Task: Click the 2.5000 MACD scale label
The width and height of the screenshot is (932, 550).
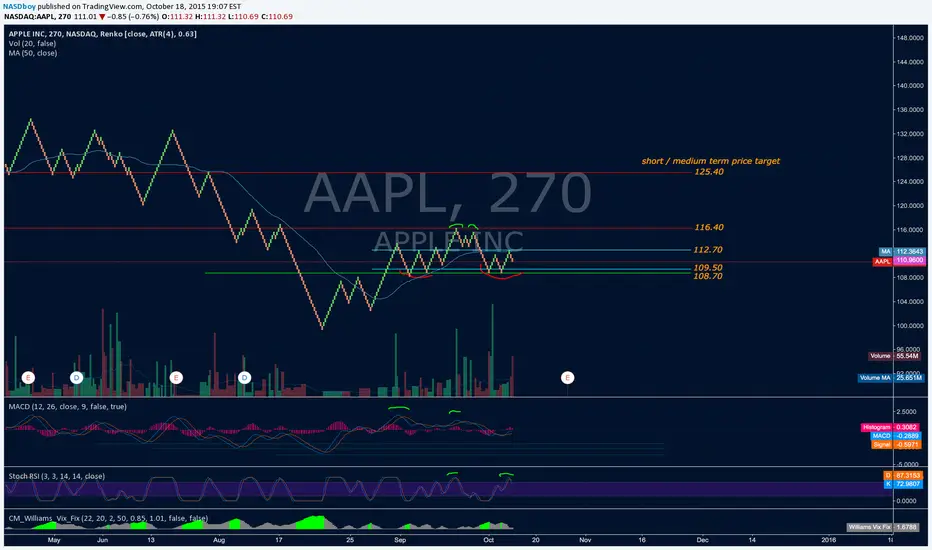Action: tap(906, 411)
